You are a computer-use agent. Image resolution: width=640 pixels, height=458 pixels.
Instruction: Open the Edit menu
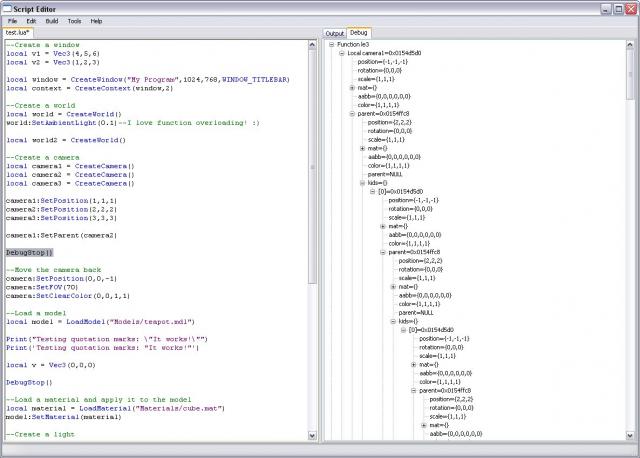point(31,20)
